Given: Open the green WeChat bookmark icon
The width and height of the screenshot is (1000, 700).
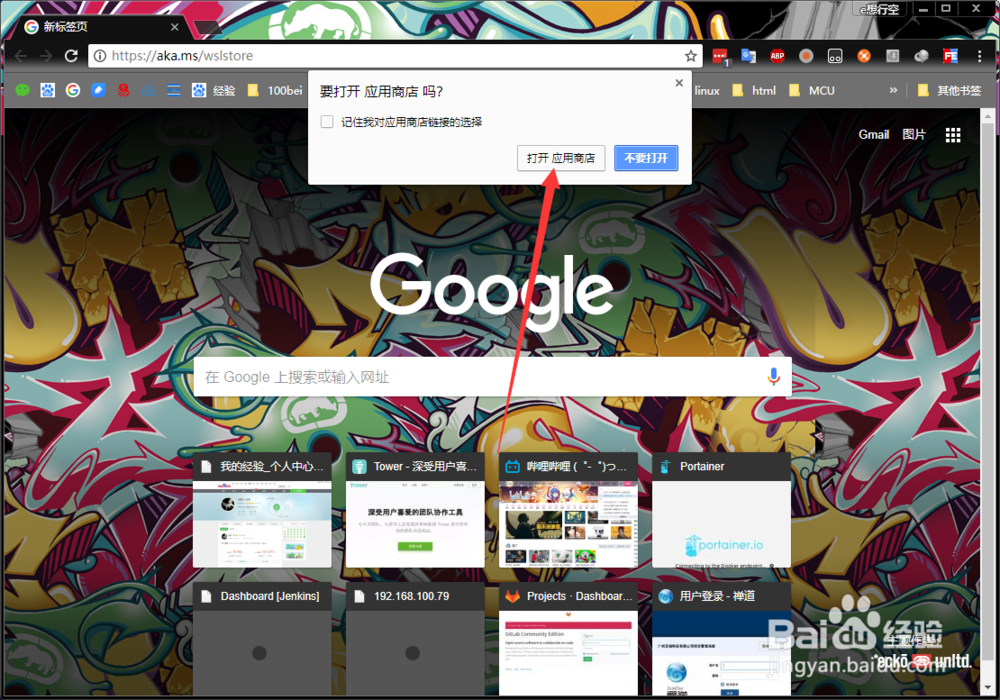Looking at the screenshot, I should (x=22, y=91).
